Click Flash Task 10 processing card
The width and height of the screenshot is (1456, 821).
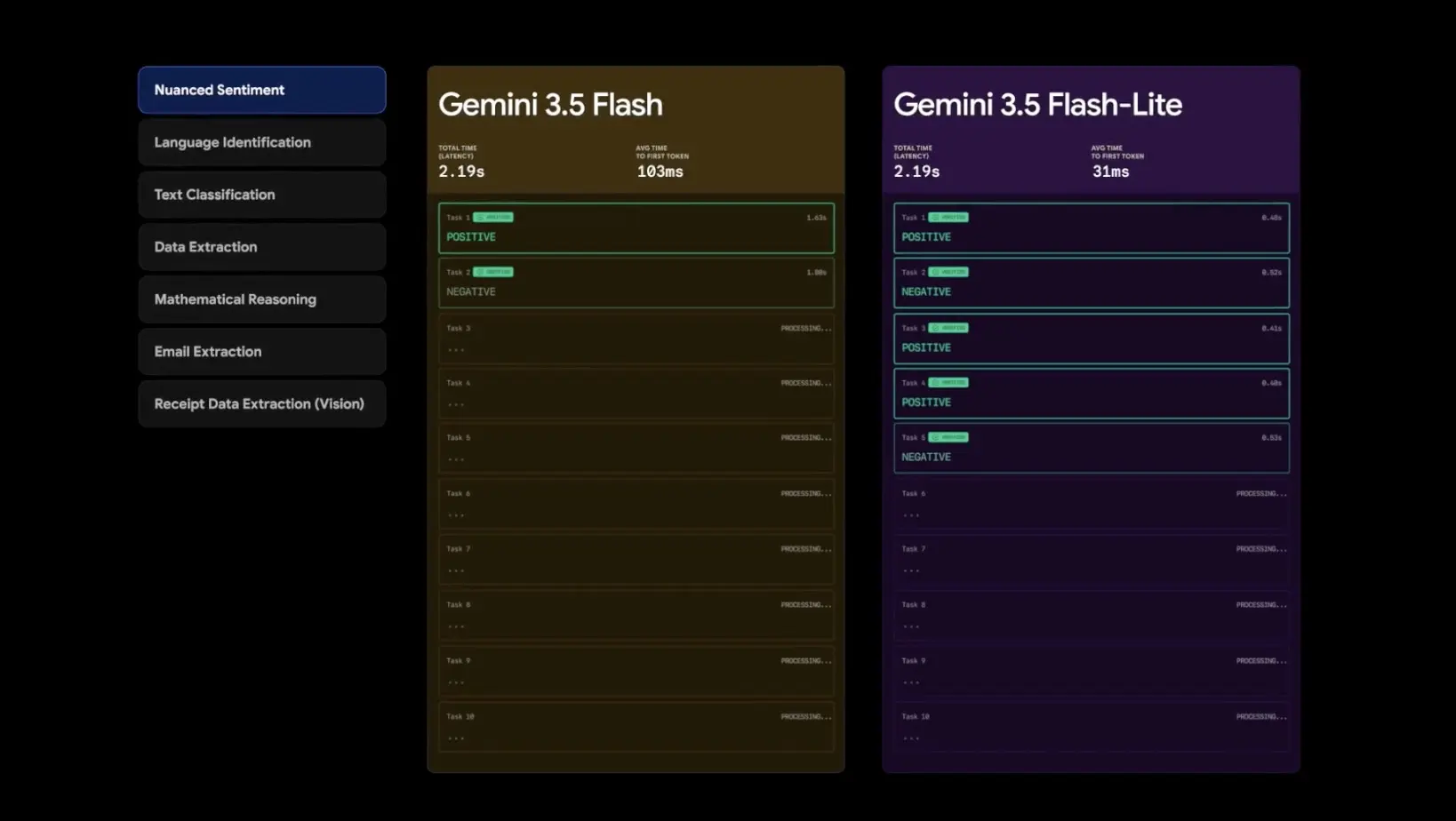tap(636, 727)
